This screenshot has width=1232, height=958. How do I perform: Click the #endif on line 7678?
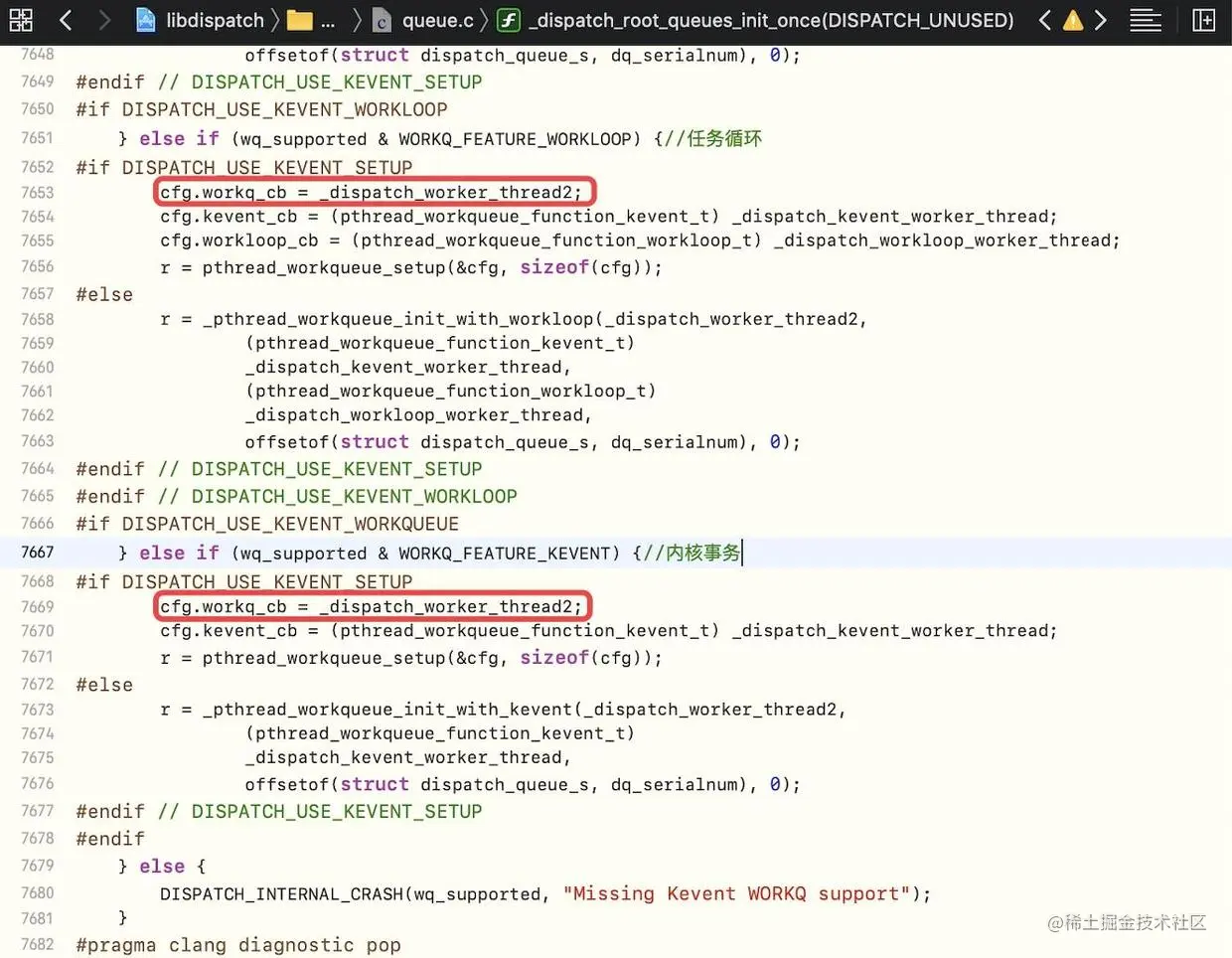point(110,839)
